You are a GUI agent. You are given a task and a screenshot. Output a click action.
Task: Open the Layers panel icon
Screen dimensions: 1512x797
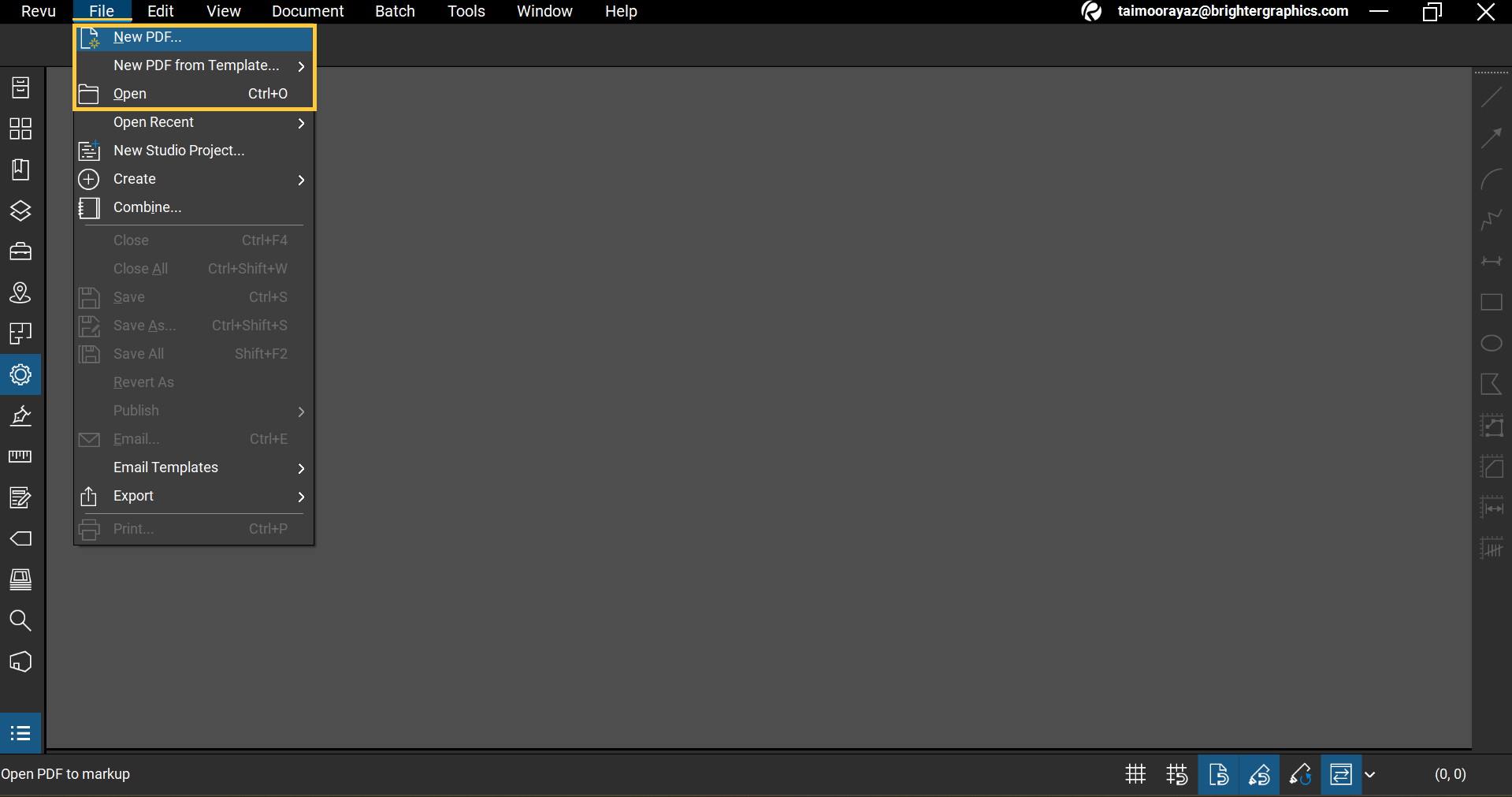20,210
